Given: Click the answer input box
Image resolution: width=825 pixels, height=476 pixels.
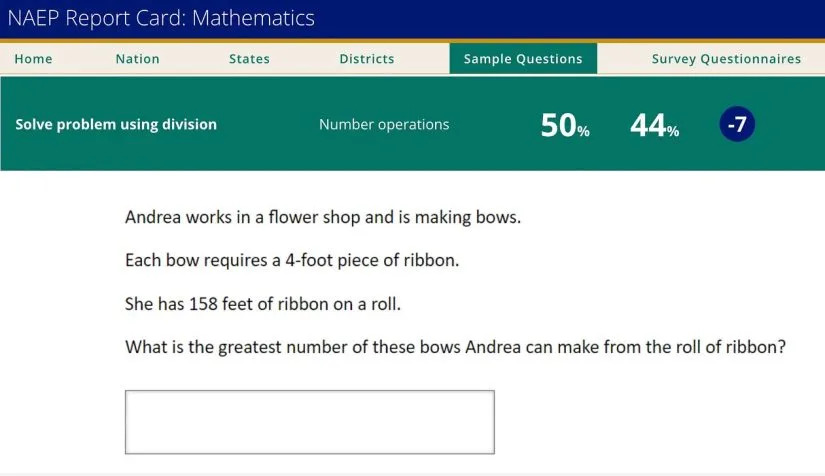Looking at the screenshot, I should (309, 422).
